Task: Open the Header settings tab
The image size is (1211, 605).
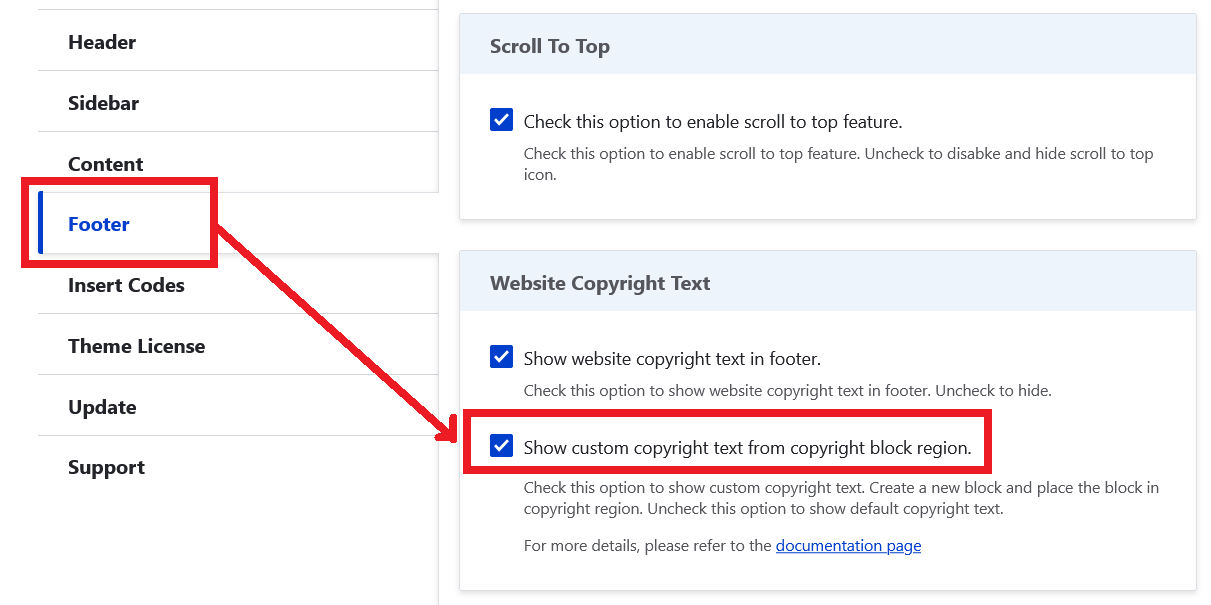Action: coord(101,41)
